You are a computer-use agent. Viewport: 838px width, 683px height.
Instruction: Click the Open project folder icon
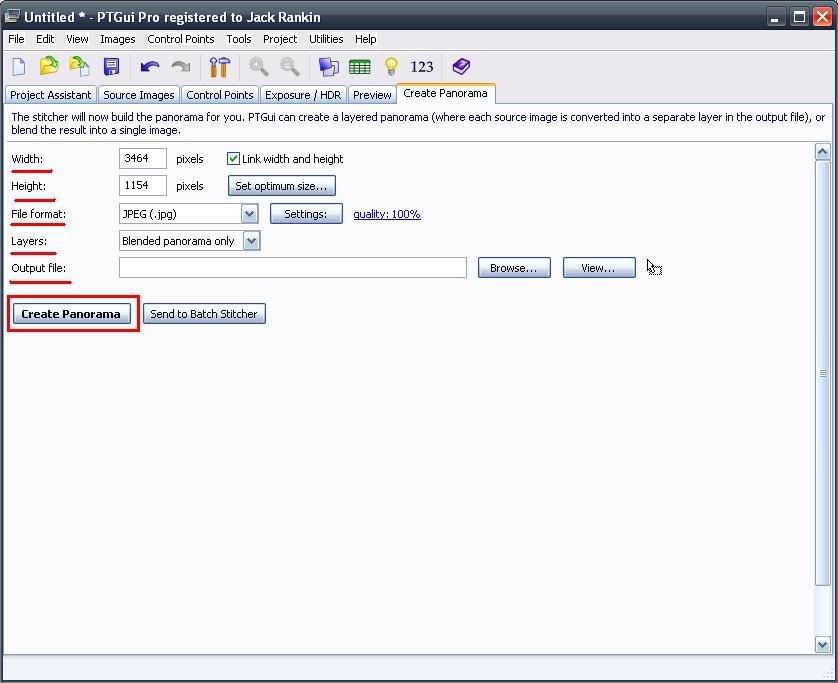point(49,66)
